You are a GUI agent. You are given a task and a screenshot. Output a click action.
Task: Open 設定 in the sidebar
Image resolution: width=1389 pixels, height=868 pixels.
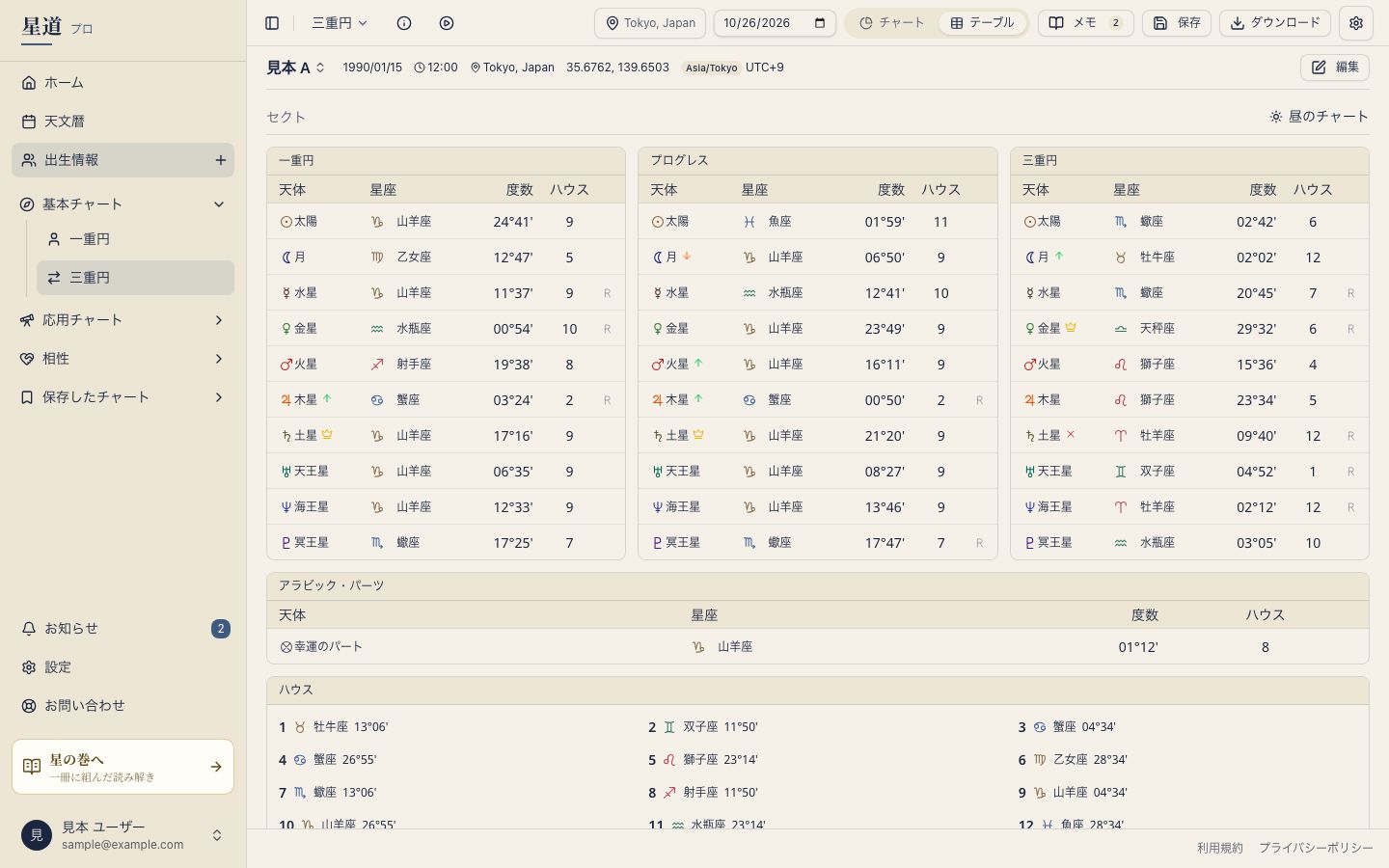(x=123, y=667)
